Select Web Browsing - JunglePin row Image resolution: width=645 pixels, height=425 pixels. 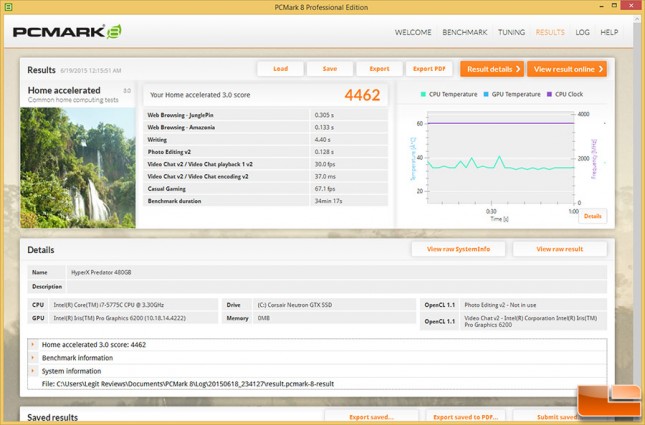click(x=265, y=115)
